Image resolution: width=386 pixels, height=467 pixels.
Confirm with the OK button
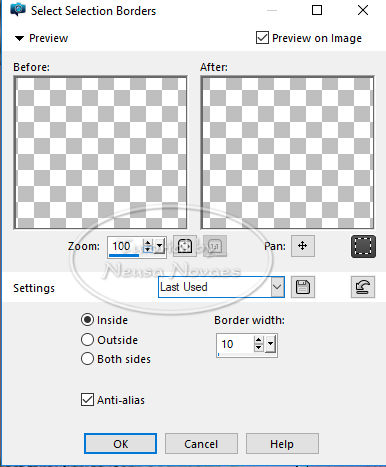click(x=120, y=444)
